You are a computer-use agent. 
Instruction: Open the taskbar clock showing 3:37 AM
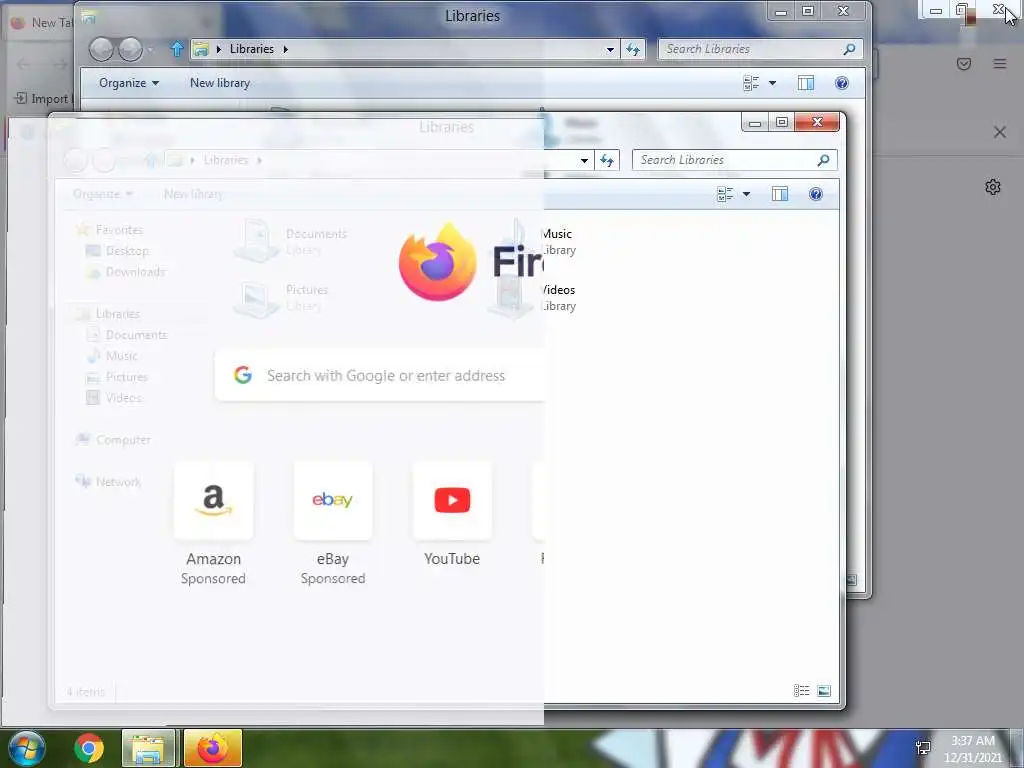[973, 749]
